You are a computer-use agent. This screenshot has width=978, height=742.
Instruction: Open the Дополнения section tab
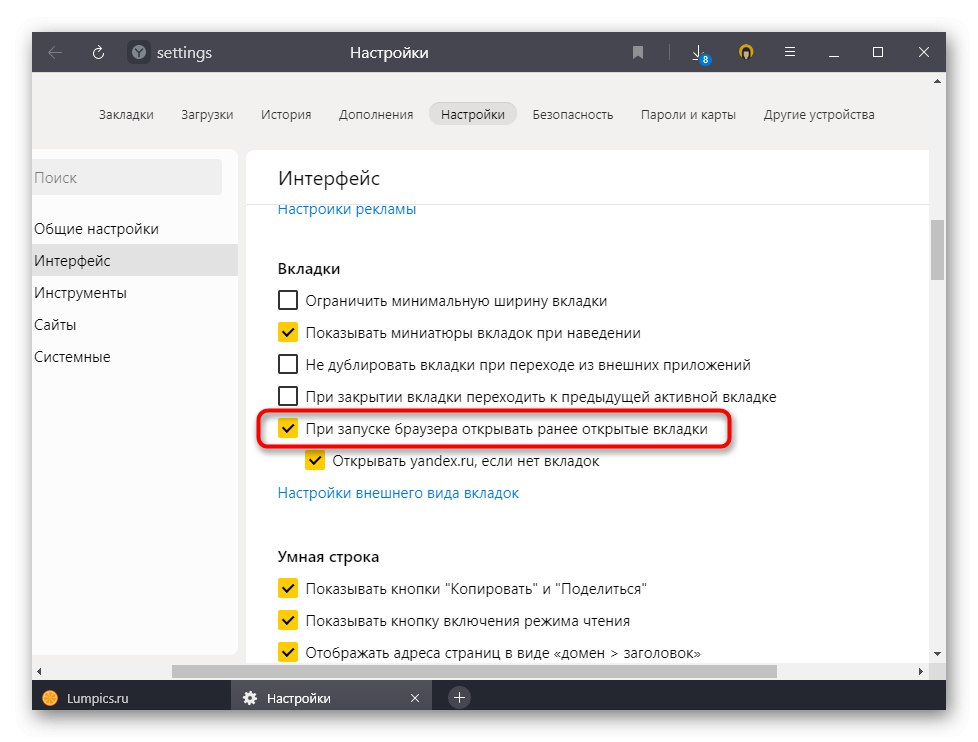click(x=375, y=114)
